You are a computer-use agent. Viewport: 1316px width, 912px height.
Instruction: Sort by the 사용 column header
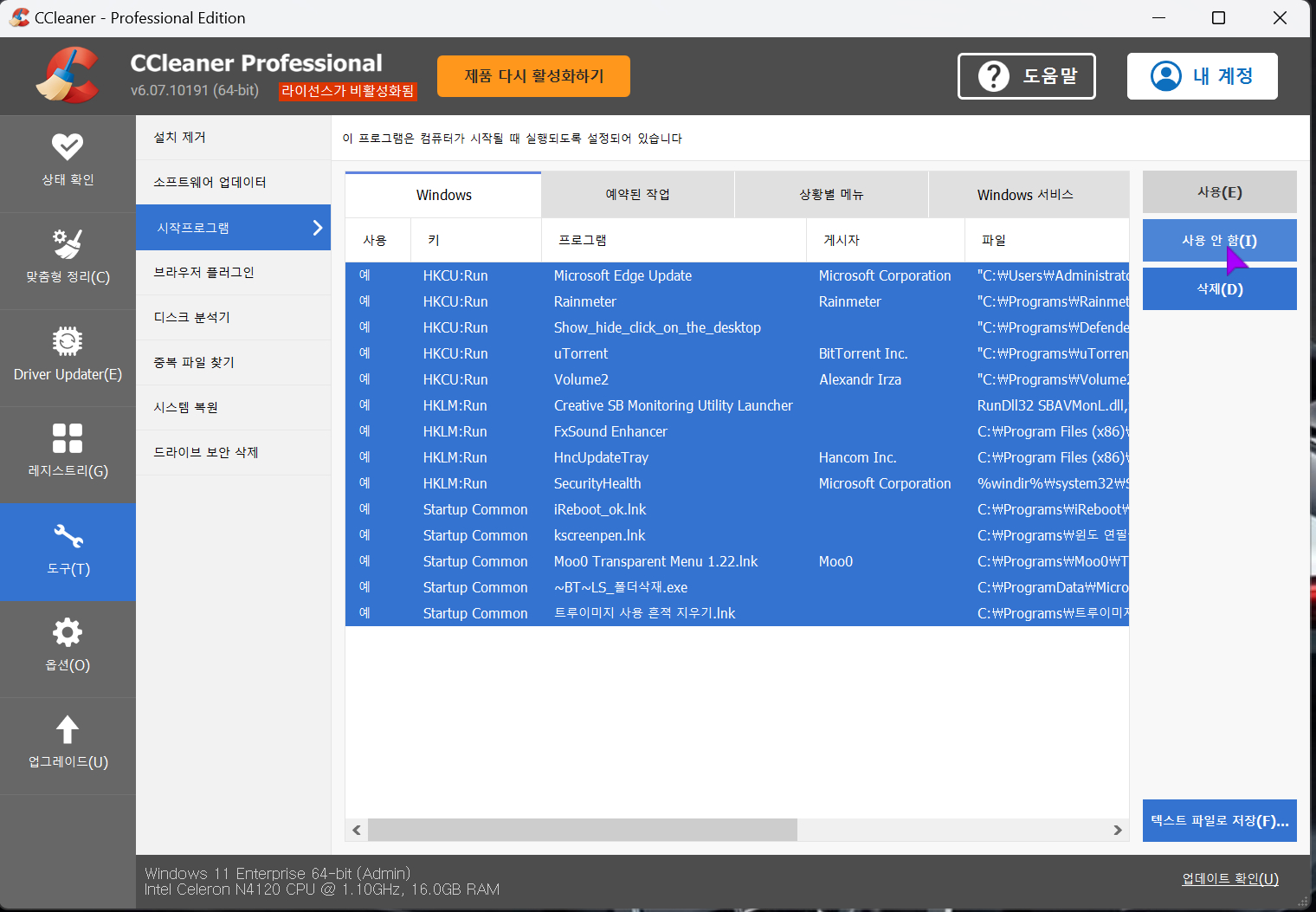377,240
